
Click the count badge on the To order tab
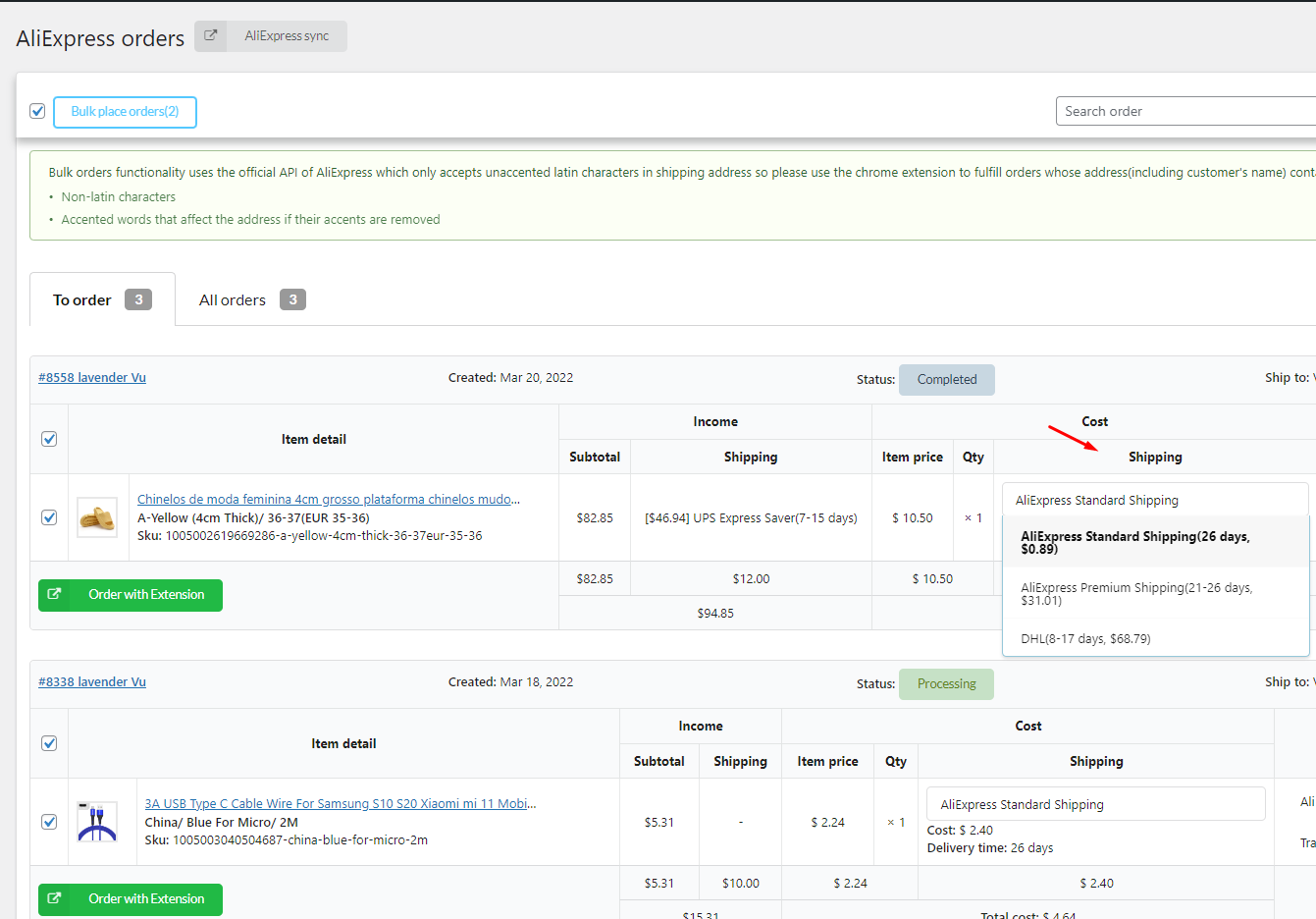click(x=138, y=299)
